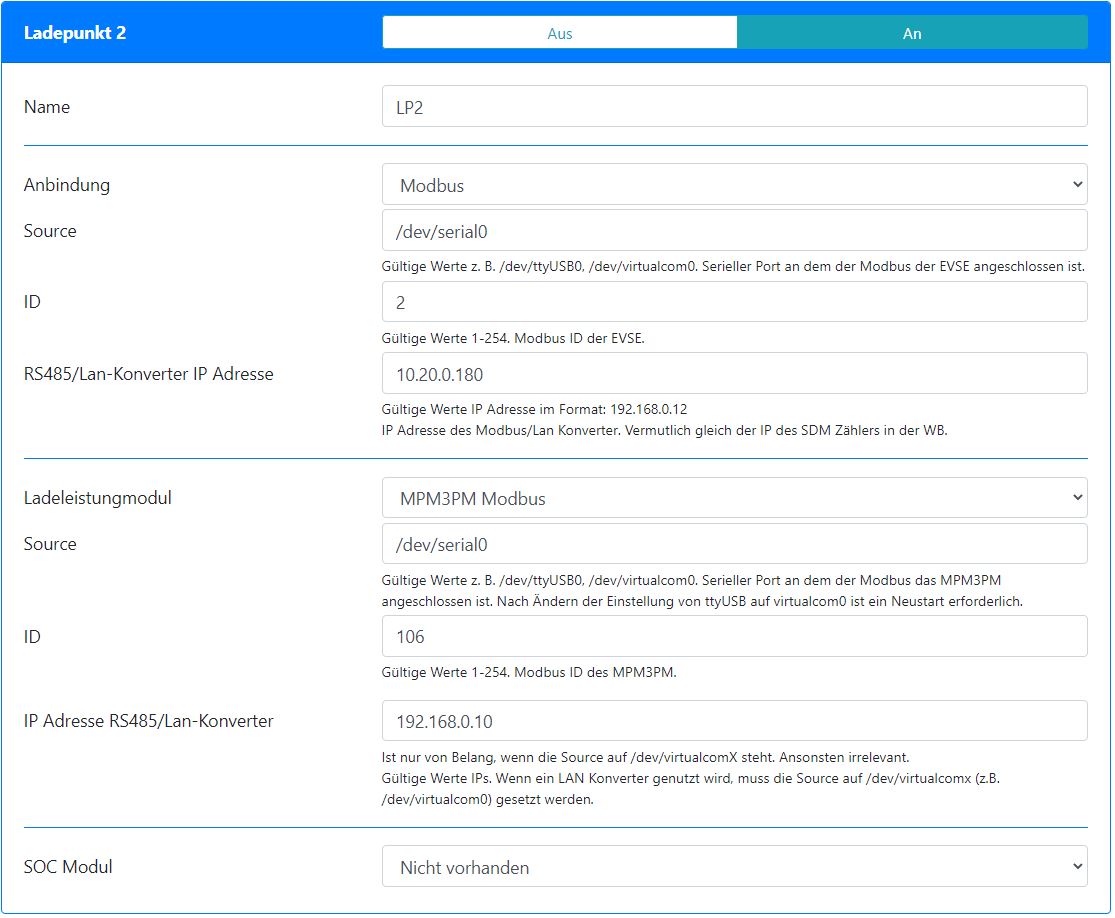Click the Name field containing LP2
Screen dimensions: 1115x918
tap(734, 107)
